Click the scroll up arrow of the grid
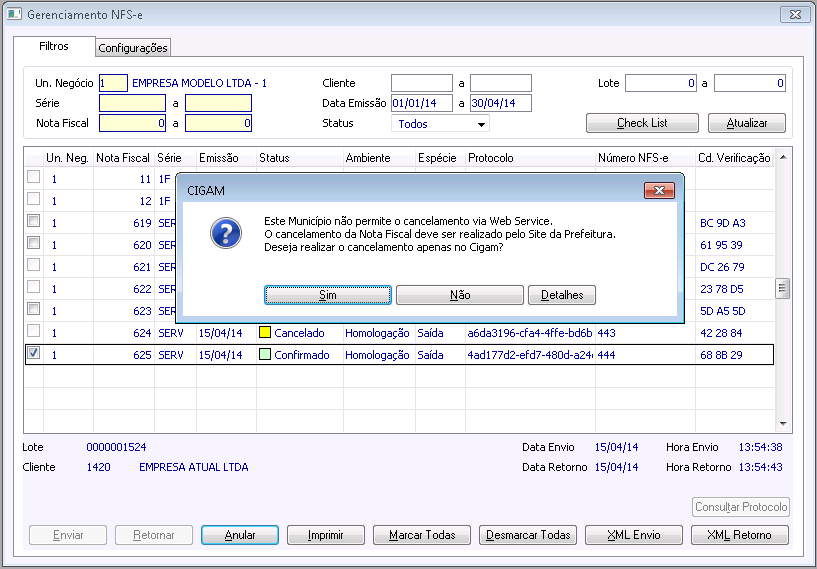Screen dimensions: 817x569 coord(783,157)
